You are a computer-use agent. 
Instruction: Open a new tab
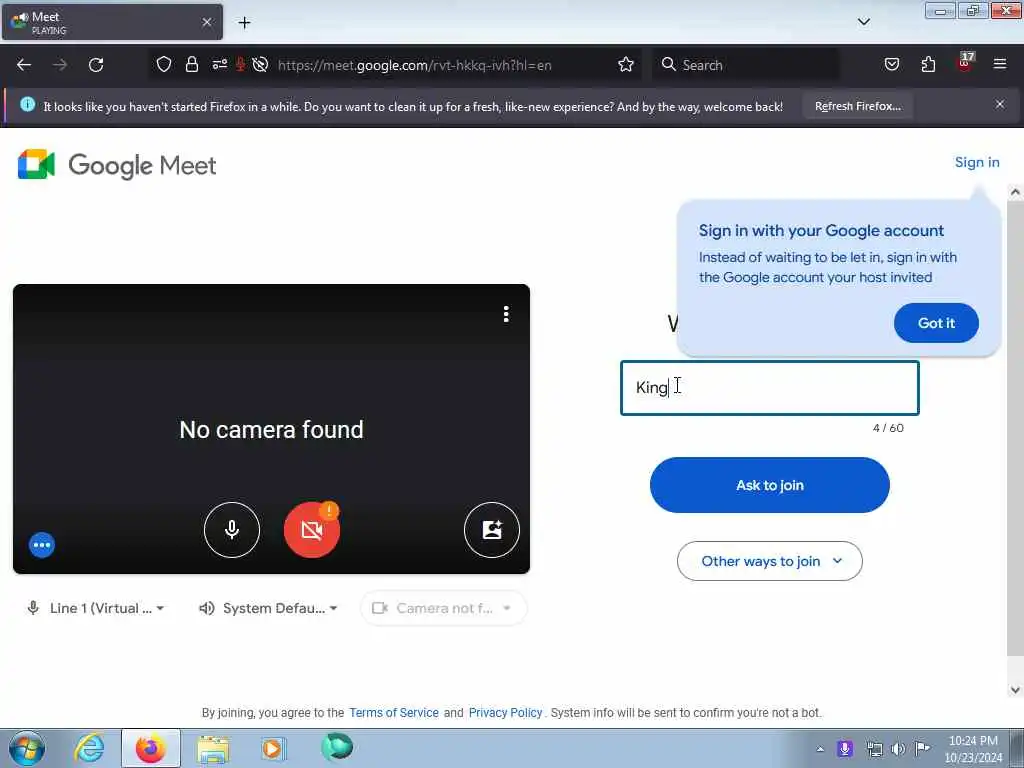244,23
